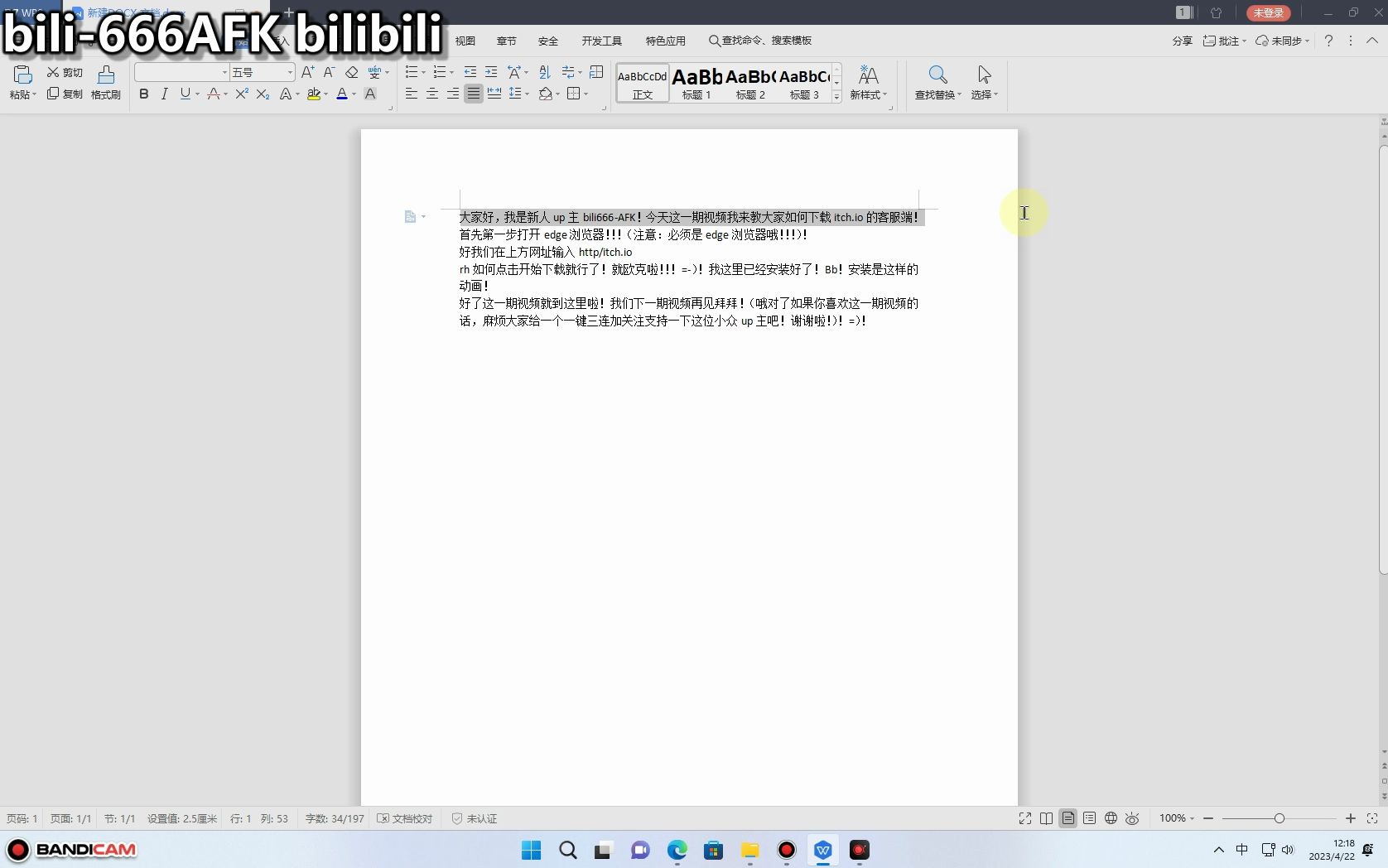Screen dimensions: 1388x868
Task: Open the 章节 (Section) tab
Action: [x=506, y=41]
